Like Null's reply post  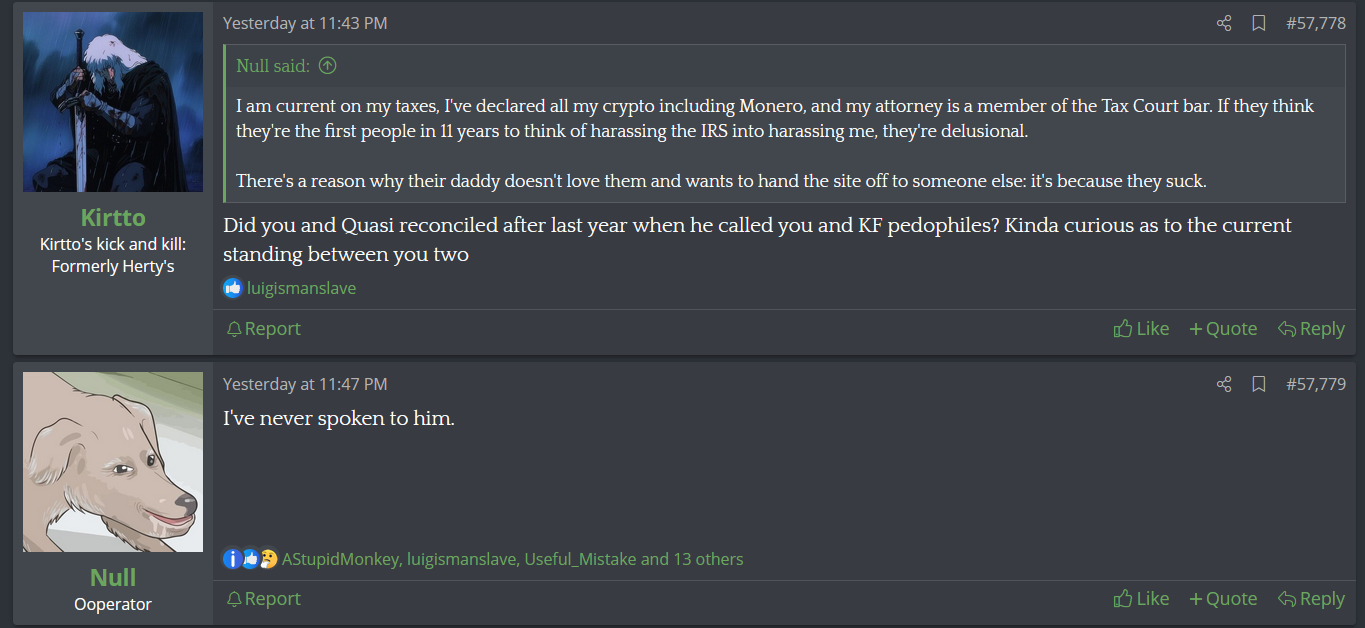tap(1141, 599)
